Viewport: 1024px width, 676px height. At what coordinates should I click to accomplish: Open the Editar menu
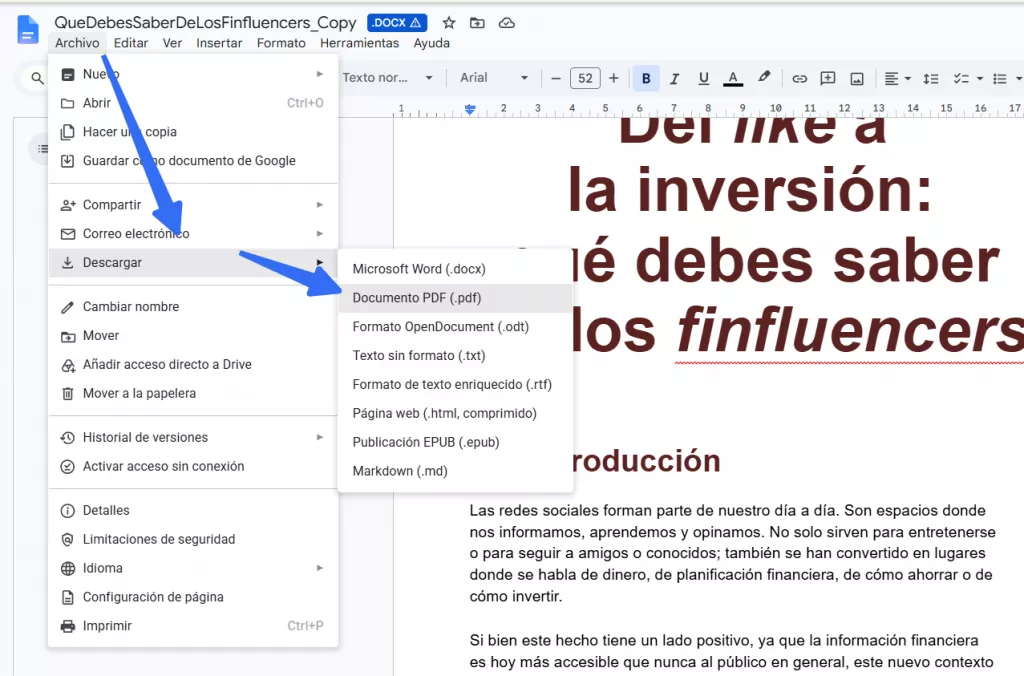tap(131, 43)
